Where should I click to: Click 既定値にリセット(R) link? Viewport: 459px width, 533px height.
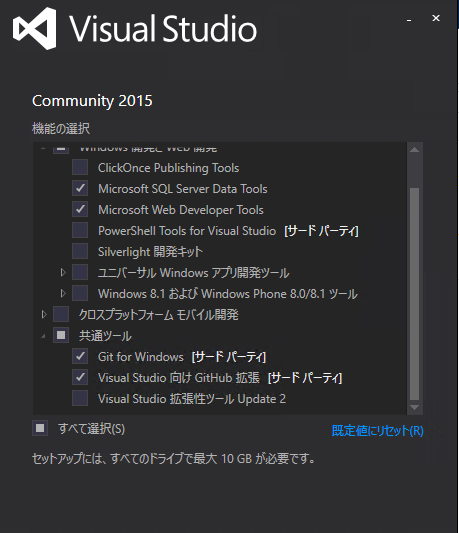tap(377, 431)
